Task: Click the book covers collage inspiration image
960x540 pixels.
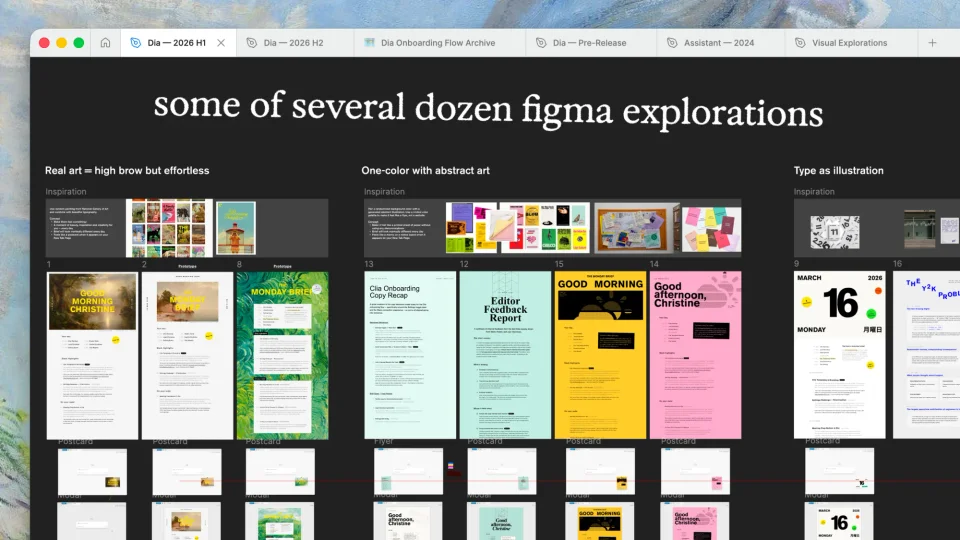Action: 170,228
